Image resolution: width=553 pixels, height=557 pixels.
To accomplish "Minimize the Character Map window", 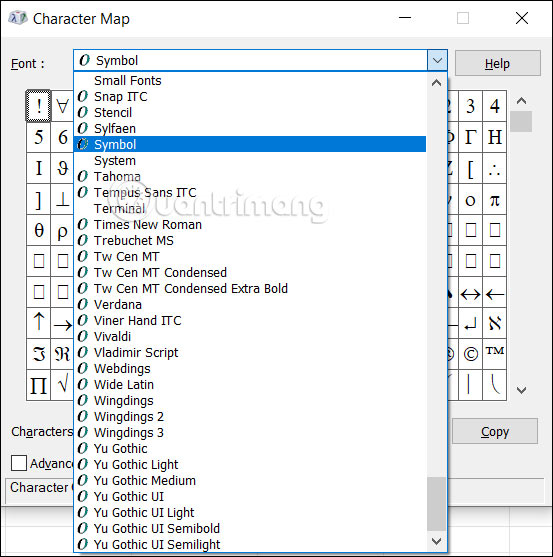I will click(405, 18).
